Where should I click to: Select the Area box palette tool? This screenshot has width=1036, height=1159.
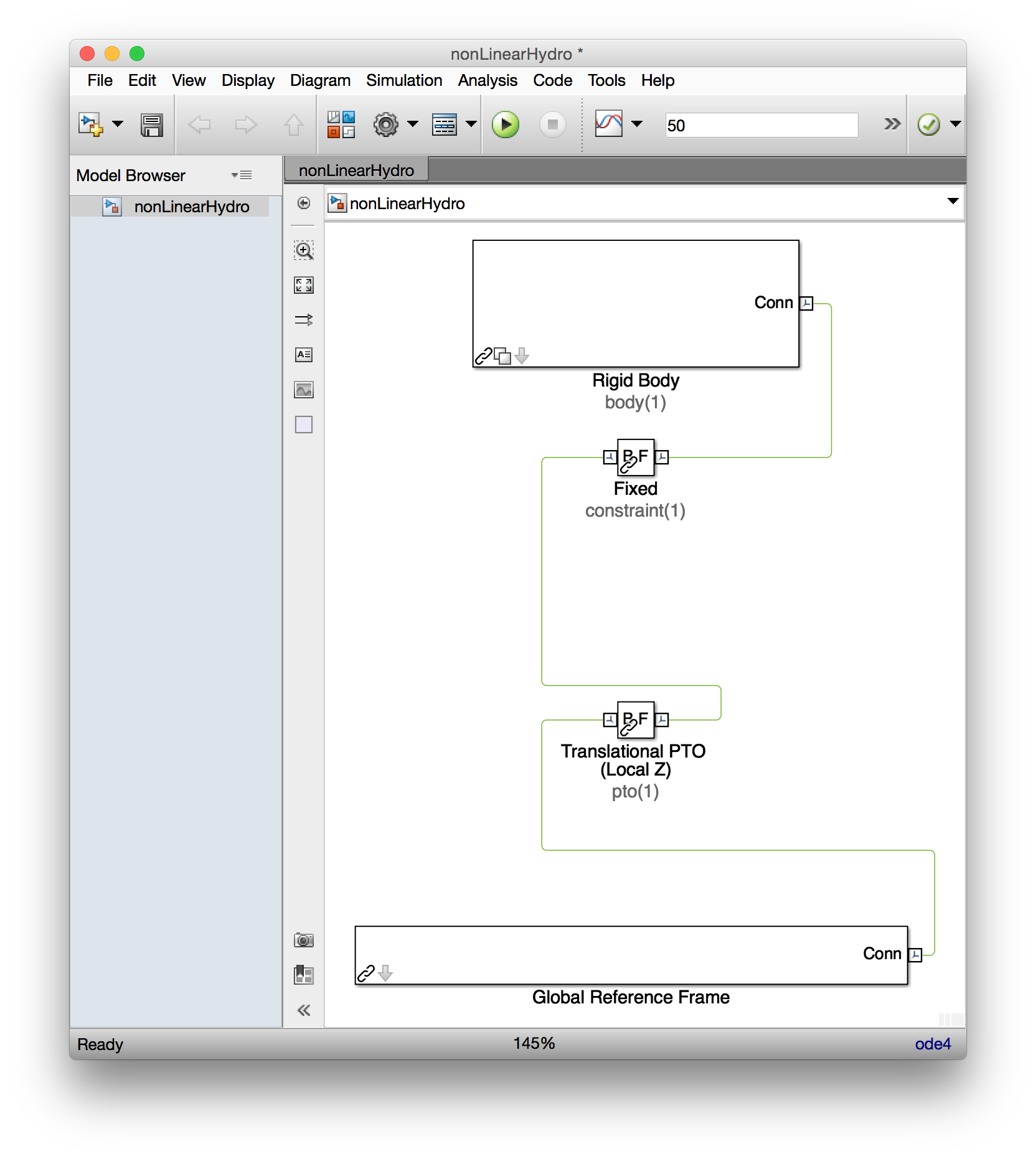[304, 425]
